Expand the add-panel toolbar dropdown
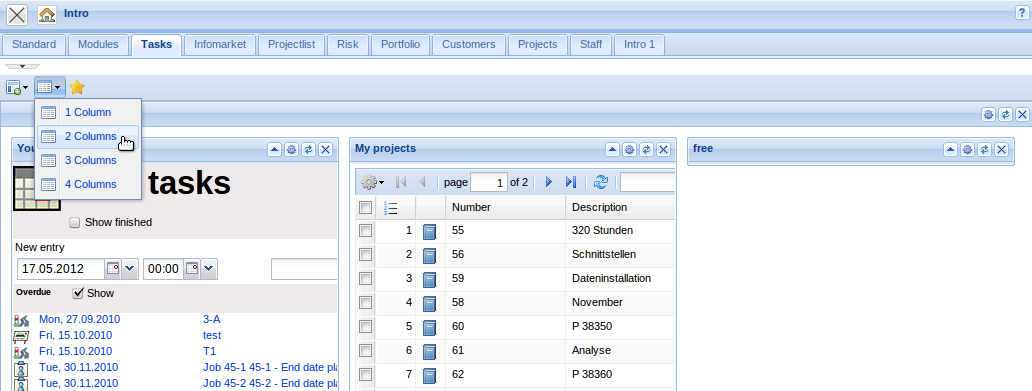1032x391 pixels. point(17,87)
